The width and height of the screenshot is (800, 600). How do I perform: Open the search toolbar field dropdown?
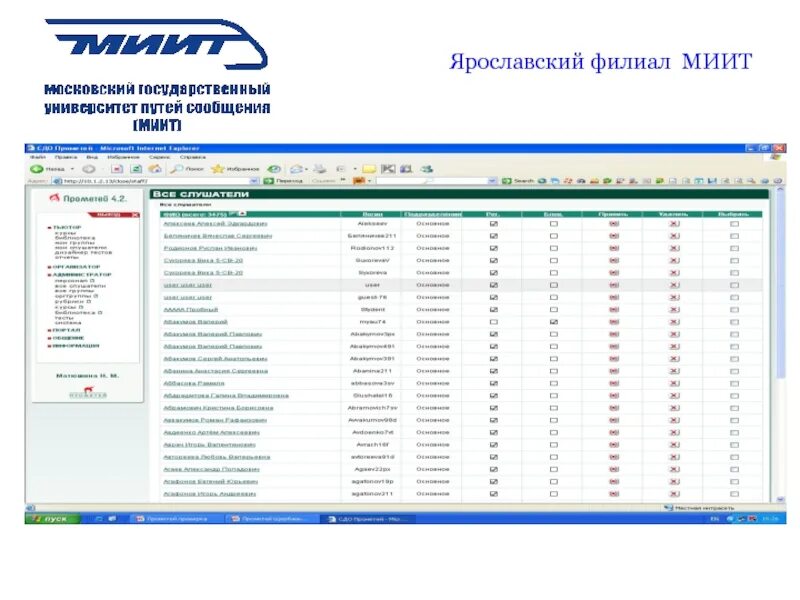pos(492,181)
